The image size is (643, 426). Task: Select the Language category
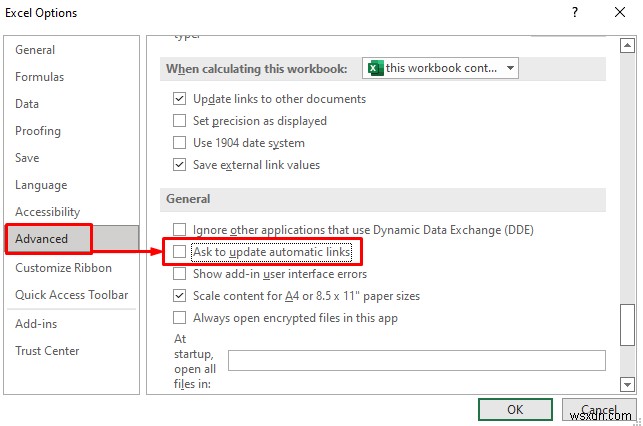pyautogui.click(x=41, y=185)
